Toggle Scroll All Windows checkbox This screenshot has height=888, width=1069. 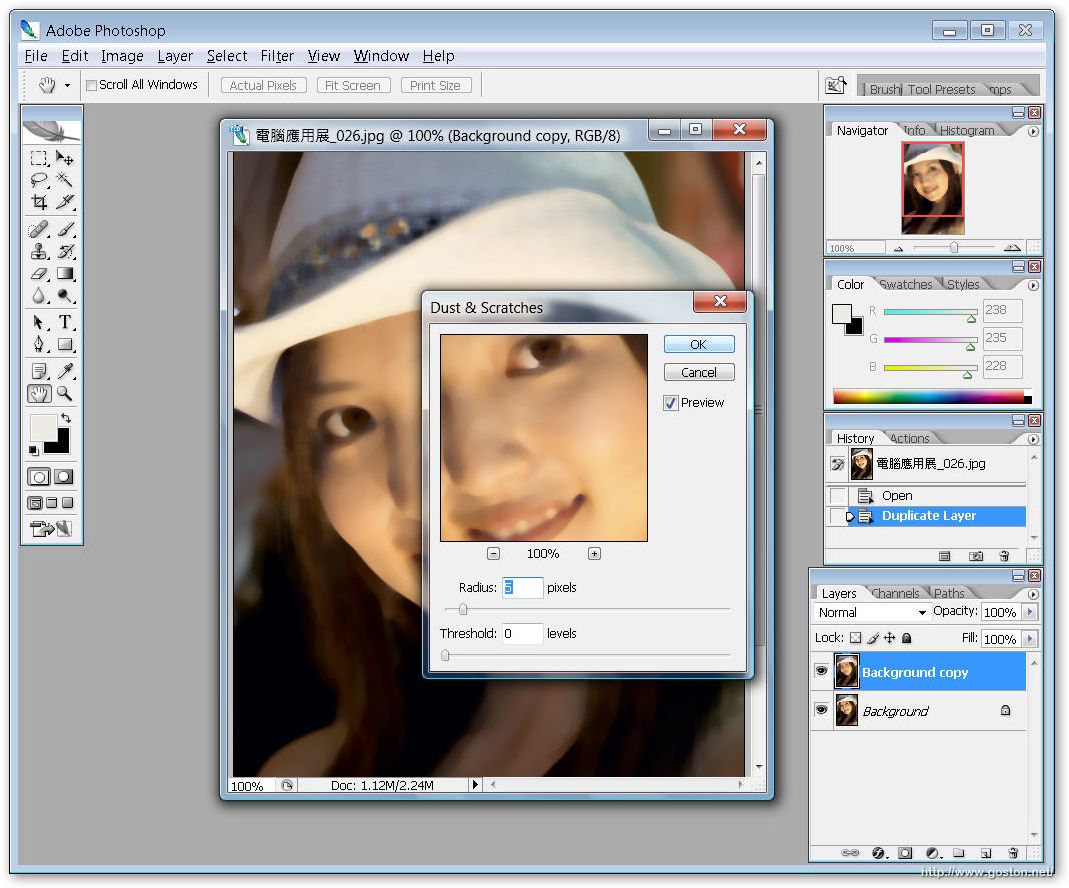tap(91, 86)
